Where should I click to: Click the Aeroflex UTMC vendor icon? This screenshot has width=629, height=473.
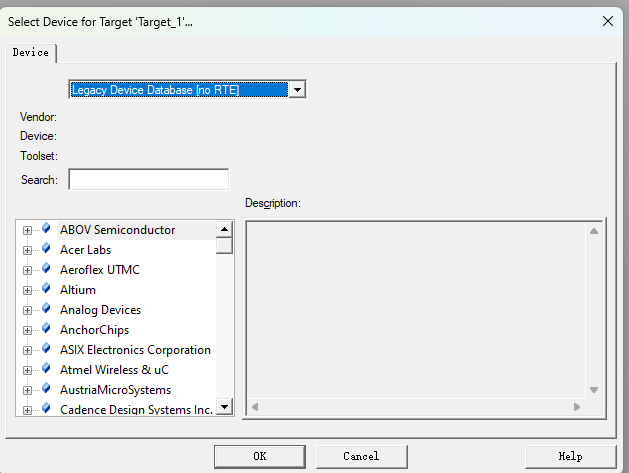click(x=46, y=269)
